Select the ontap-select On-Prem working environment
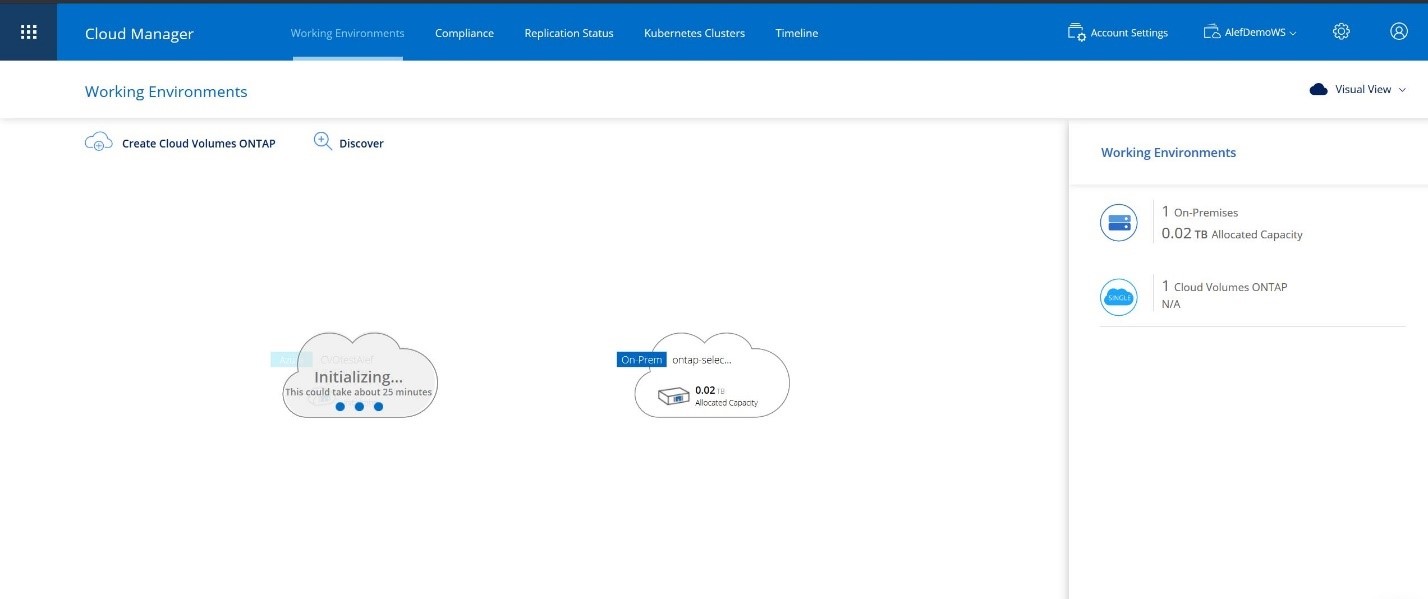This screenshot has width=1428, height=599. click(x=712, y=377)
